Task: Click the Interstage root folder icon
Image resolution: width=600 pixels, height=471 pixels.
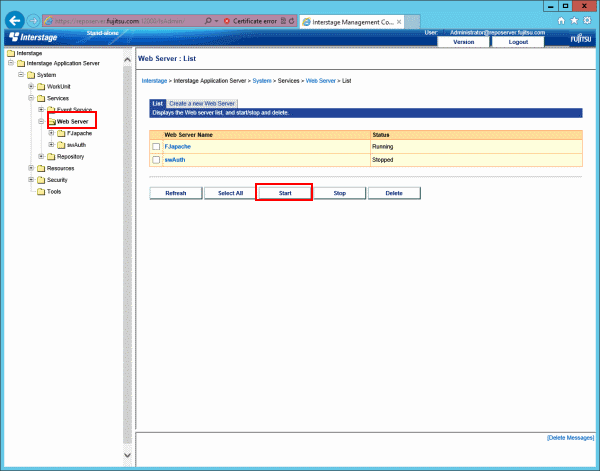Action: click(x=11, y=53)
